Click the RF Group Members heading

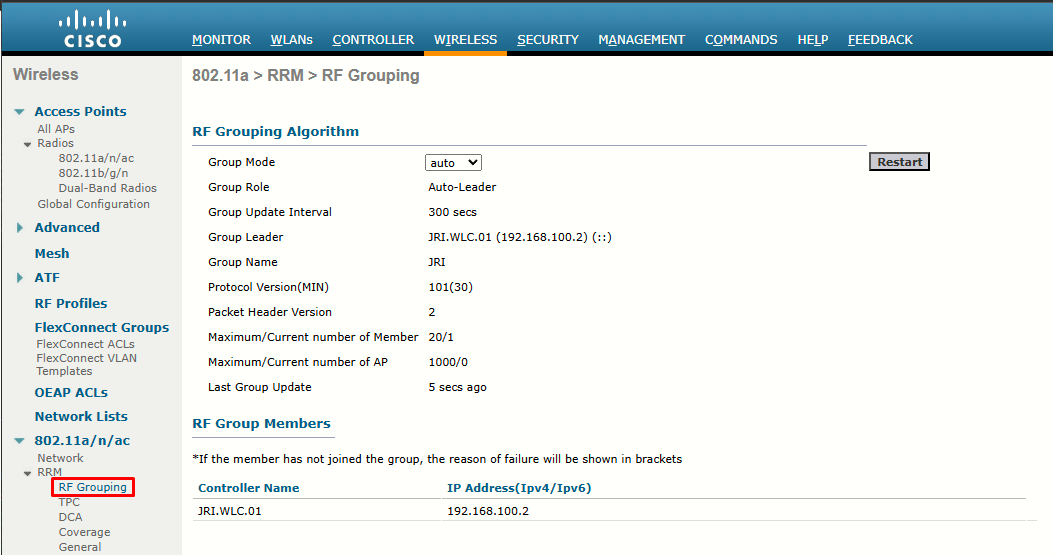pyautogui.click(x=261, y=424)
